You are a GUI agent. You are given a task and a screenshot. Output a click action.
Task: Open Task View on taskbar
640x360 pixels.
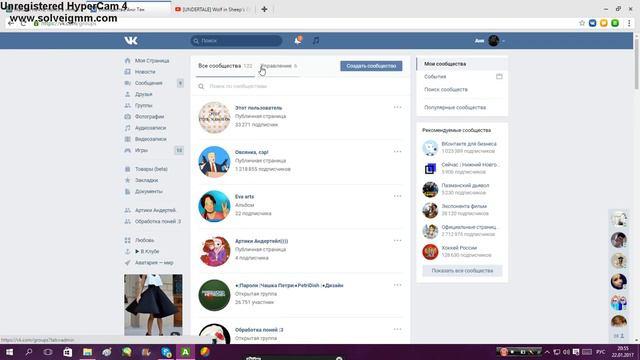48,352
